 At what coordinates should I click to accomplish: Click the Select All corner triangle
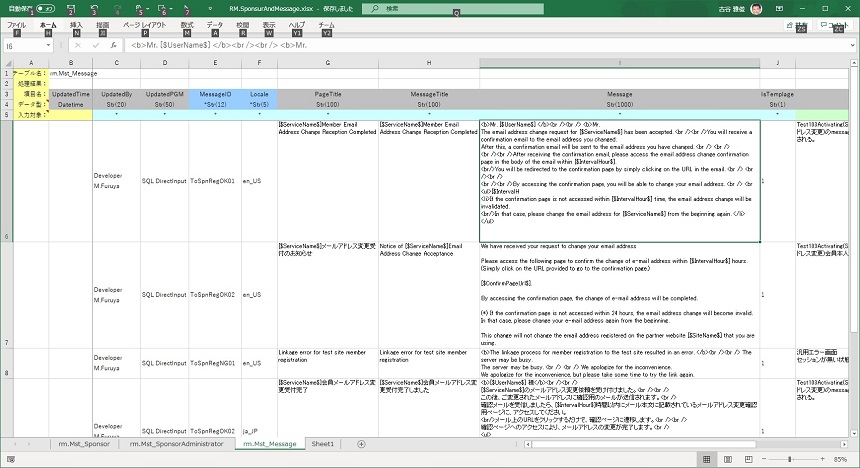pyautogui.click(x=7, y=63)
